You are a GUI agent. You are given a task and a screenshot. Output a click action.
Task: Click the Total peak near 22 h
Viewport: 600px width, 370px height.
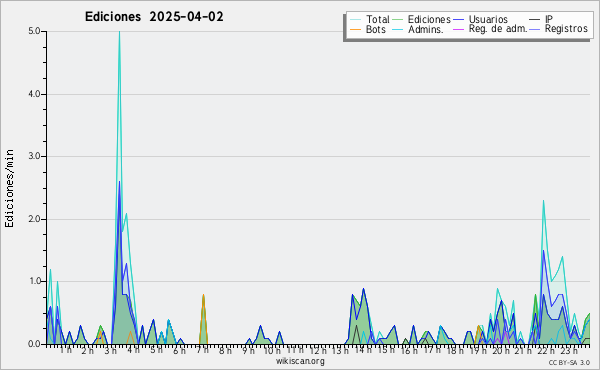(543, 201)
